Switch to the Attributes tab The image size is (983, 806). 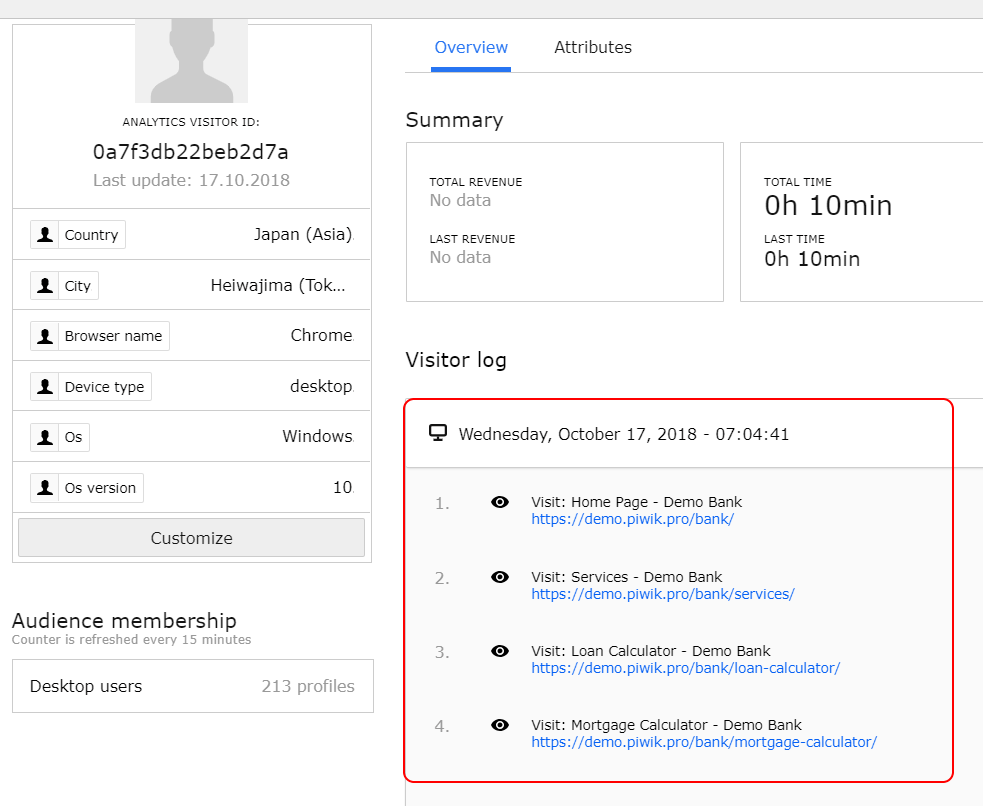(593, 47)
